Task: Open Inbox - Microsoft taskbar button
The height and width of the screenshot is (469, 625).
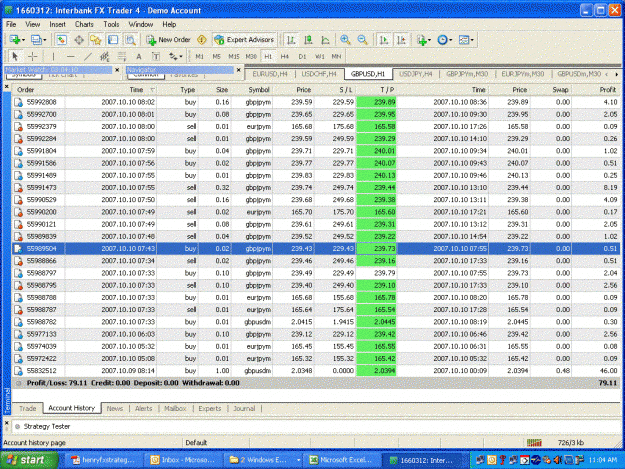Action: 183,460
